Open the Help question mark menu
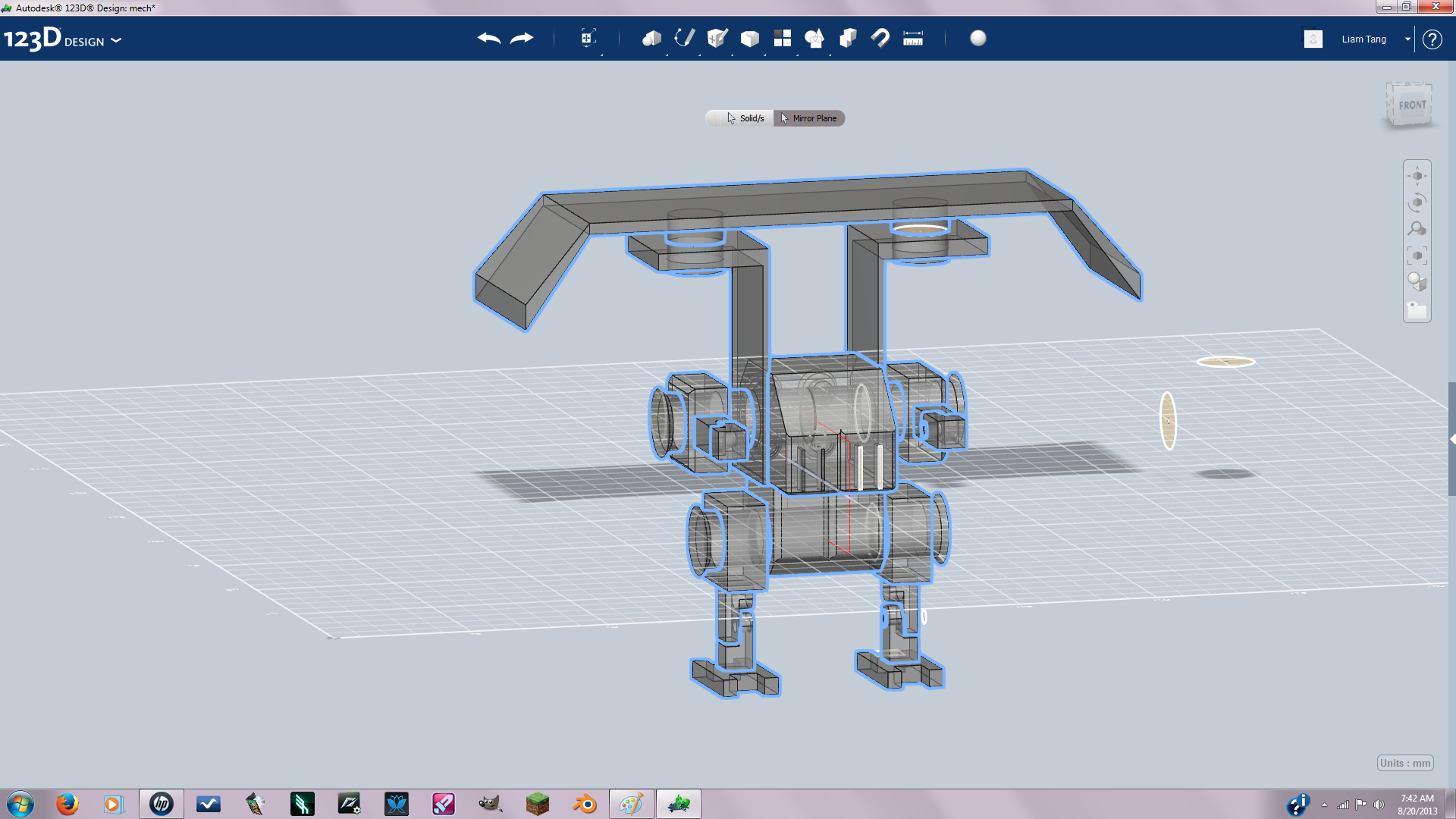Image resolution: width=1456 pixels, height=819 pixels. click(x=1432, y=39)
